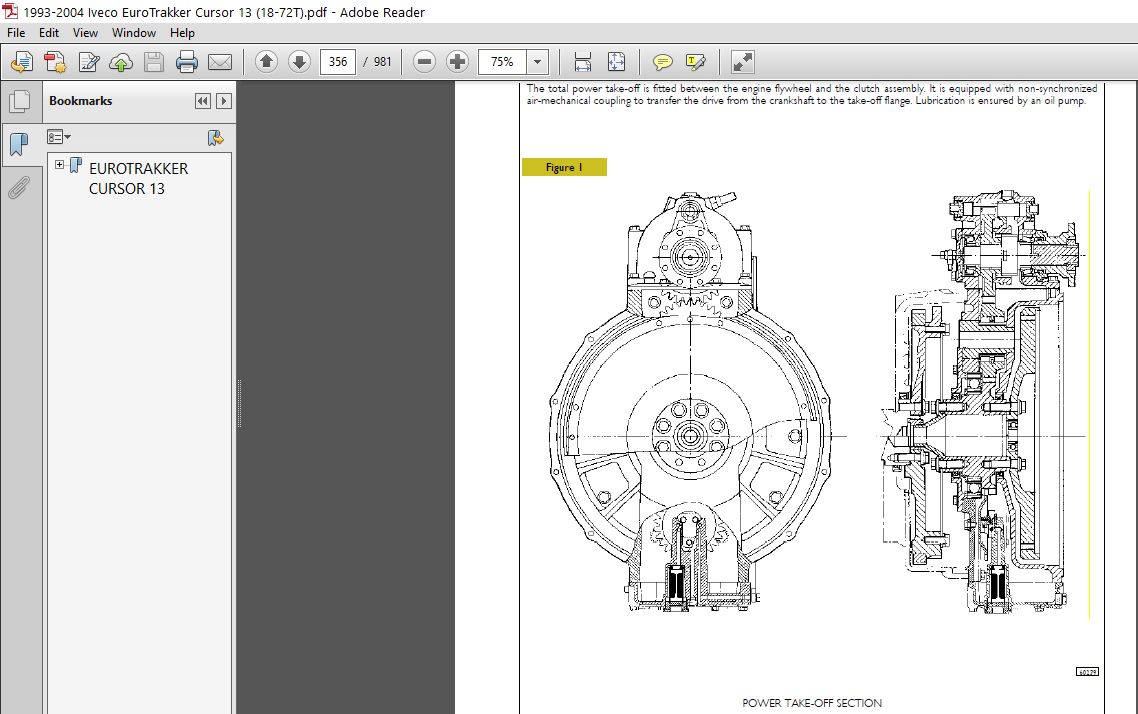This screenshot has height=714, width=1138.
Task: Open the File menu
Action: point(16,33)
